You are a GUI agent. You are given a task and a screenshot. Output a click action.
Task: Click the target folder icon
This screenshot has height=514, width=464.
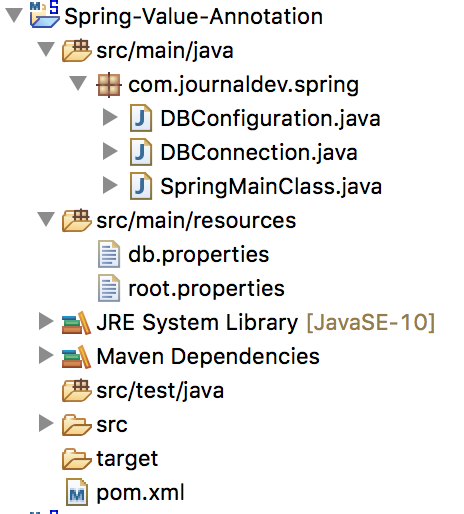(x=77, y=459)
